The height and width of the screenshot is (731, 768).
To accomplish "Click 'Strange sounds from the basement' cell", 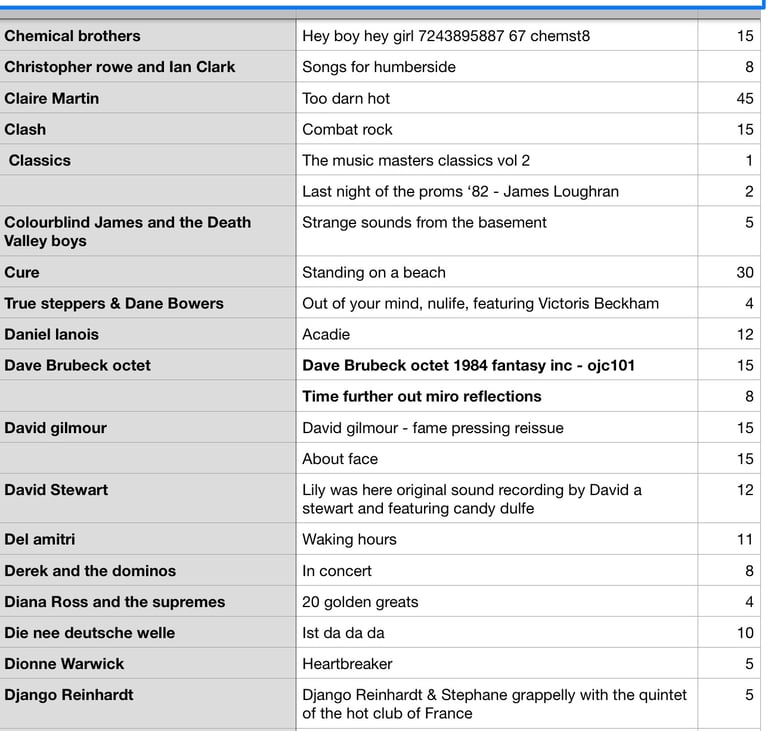I will tap(497, 231).
